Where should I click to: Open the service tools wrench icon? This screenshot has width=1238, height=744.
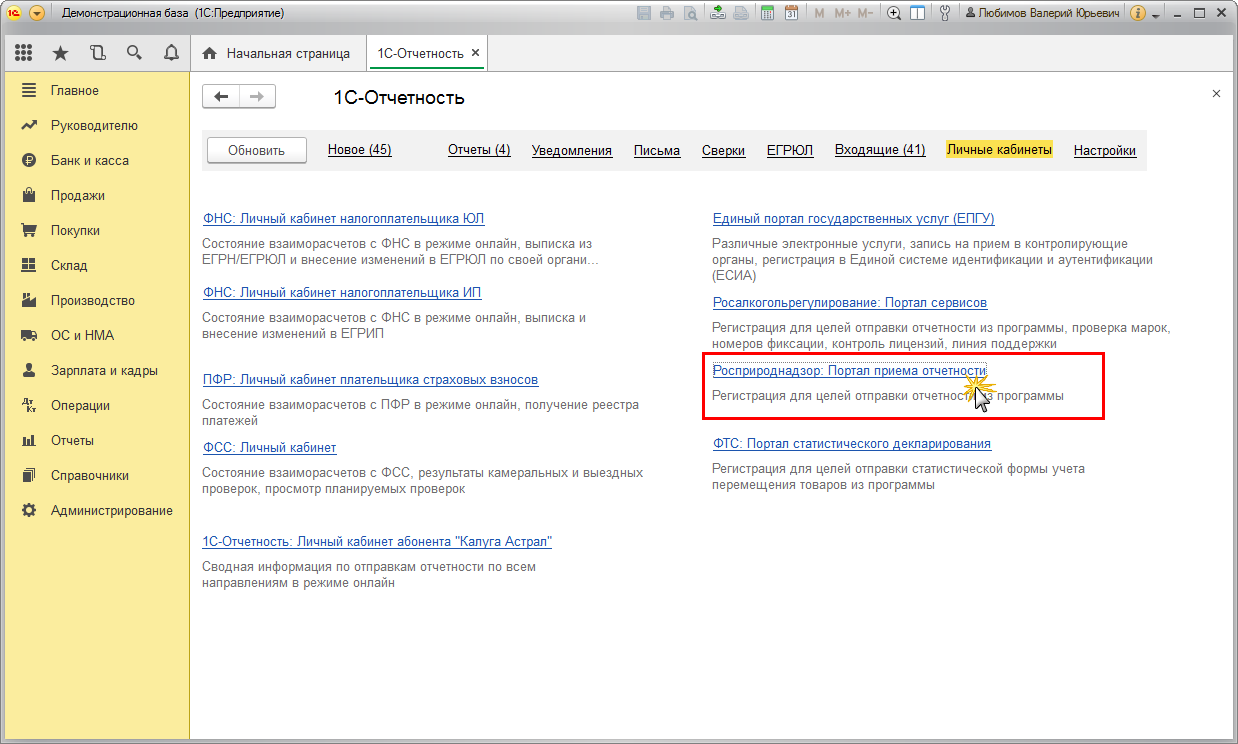pos(945,13)
